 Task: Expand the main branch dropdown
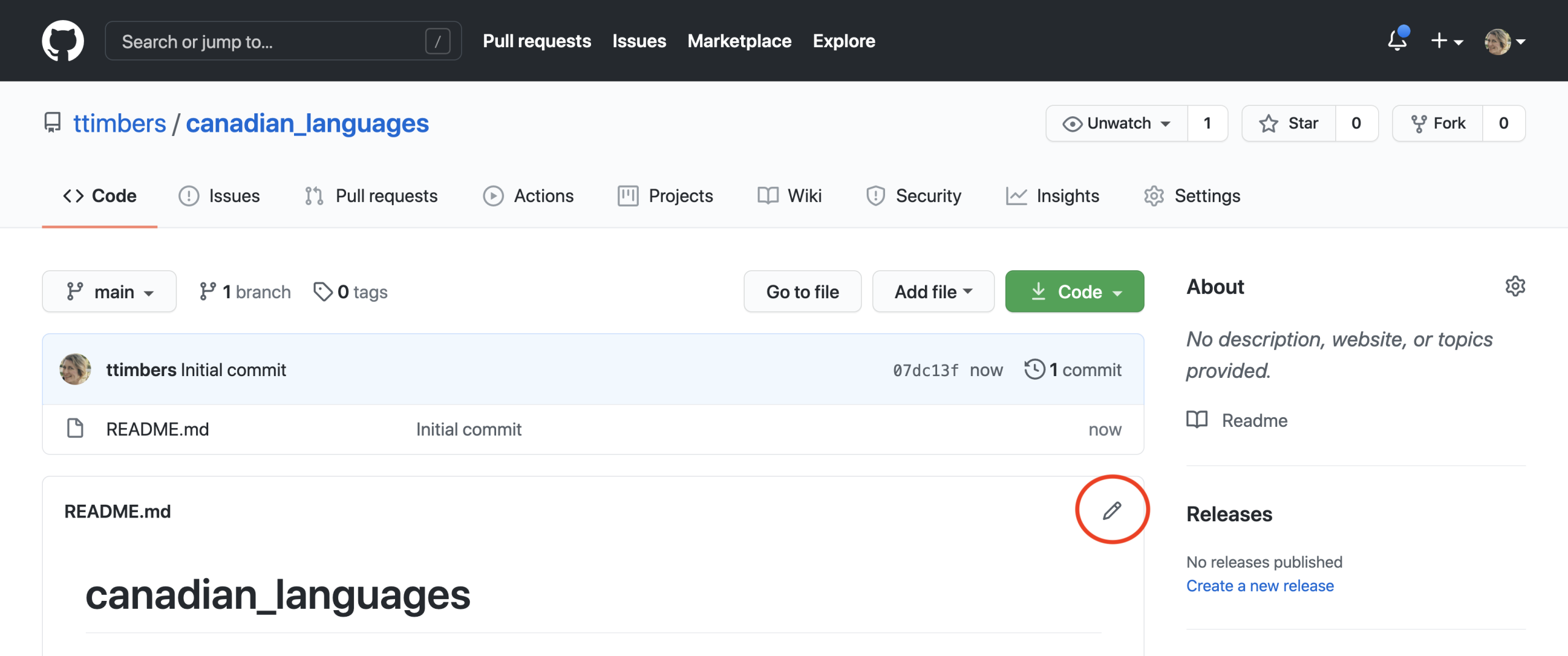click(x=110, y=292)
